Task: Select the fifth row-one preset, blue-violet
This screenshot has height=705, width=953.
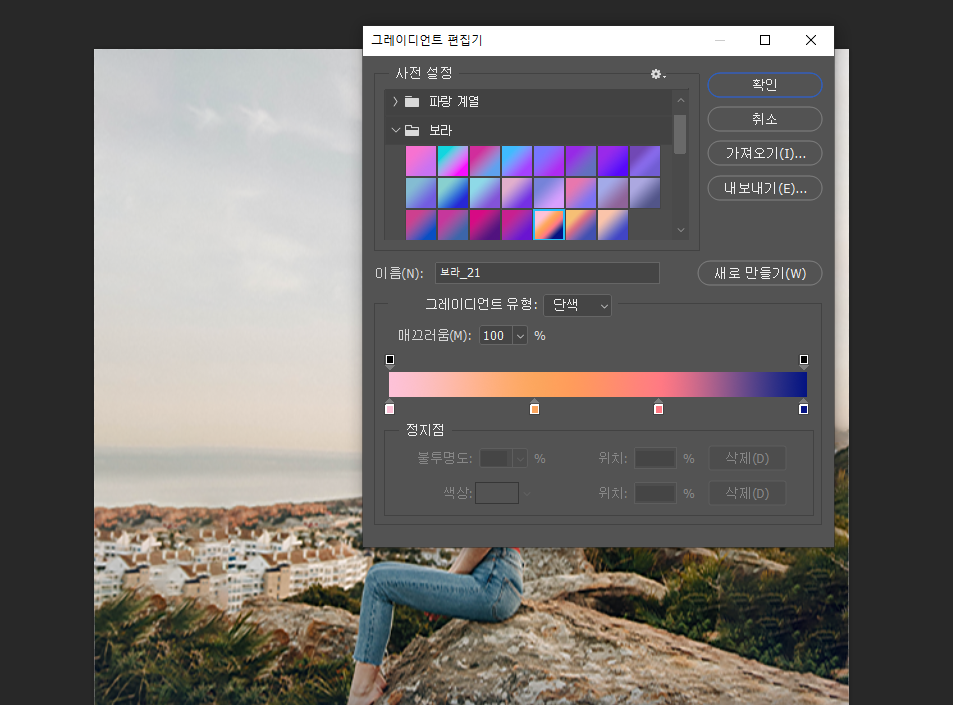Action: [549, 161]
